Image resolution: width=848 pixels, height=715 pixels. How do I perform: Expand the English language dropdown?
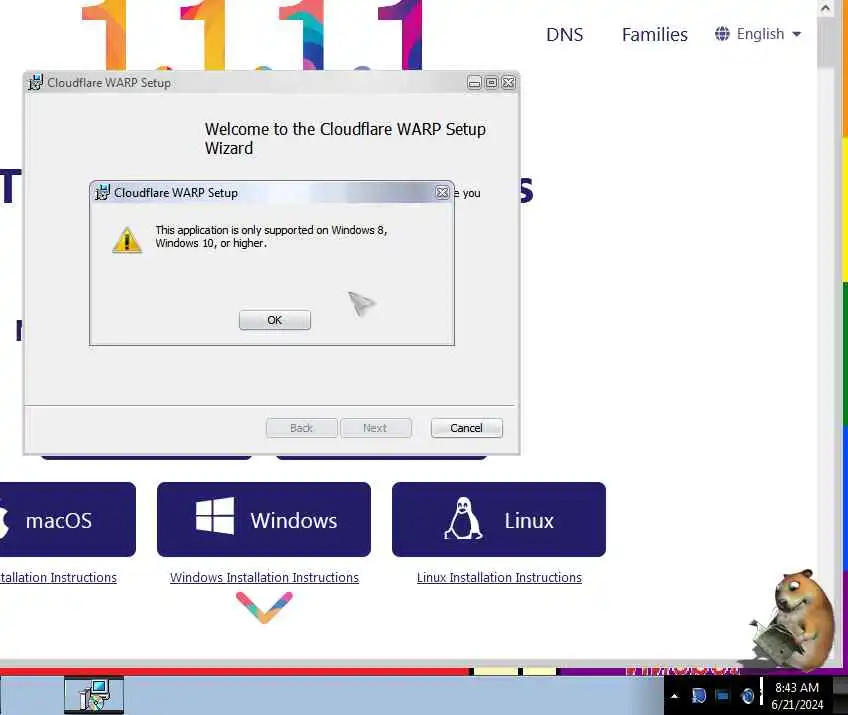pos(758,34)
